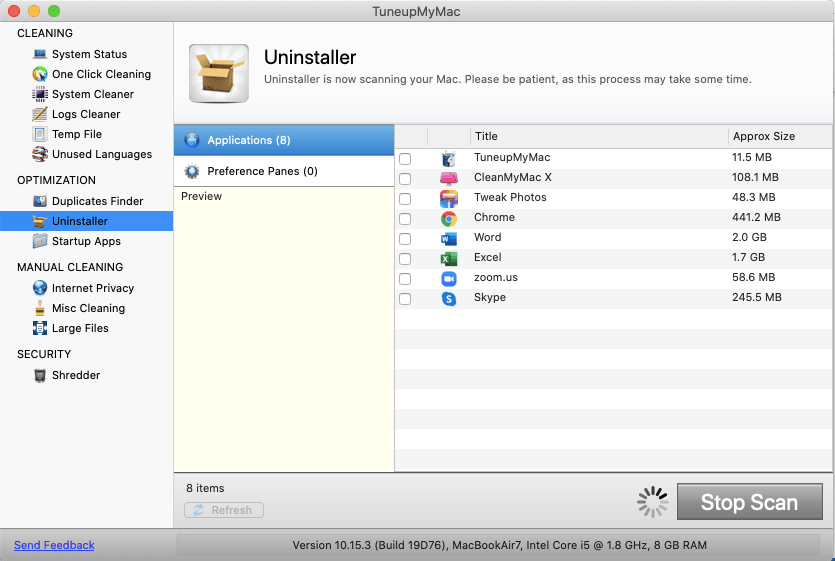Click the Excel app icon
The image size is (835, 561).
click(449, 259)
